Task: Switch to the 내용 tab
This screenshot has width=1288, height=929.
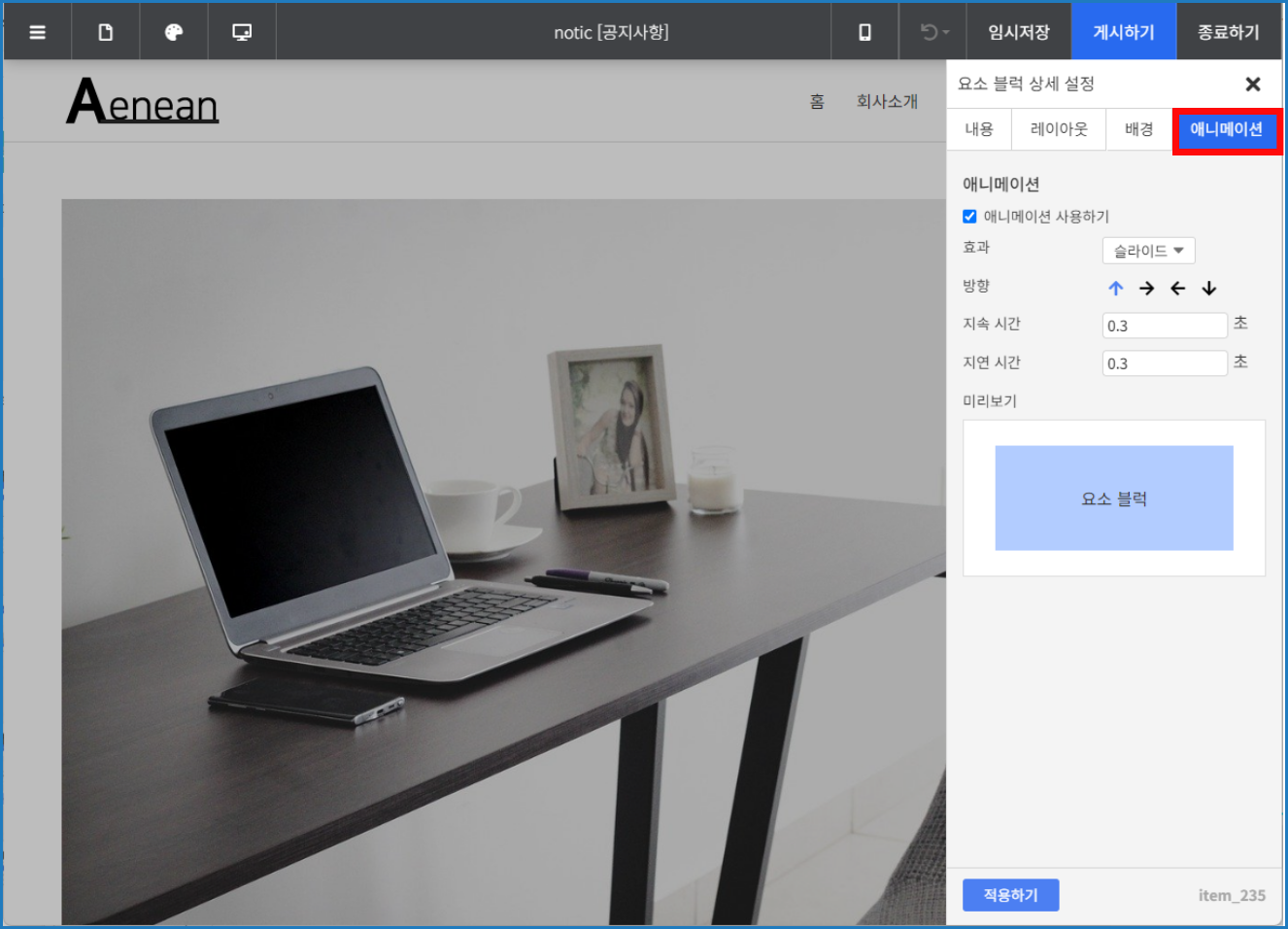Action: tap(978, 129)
